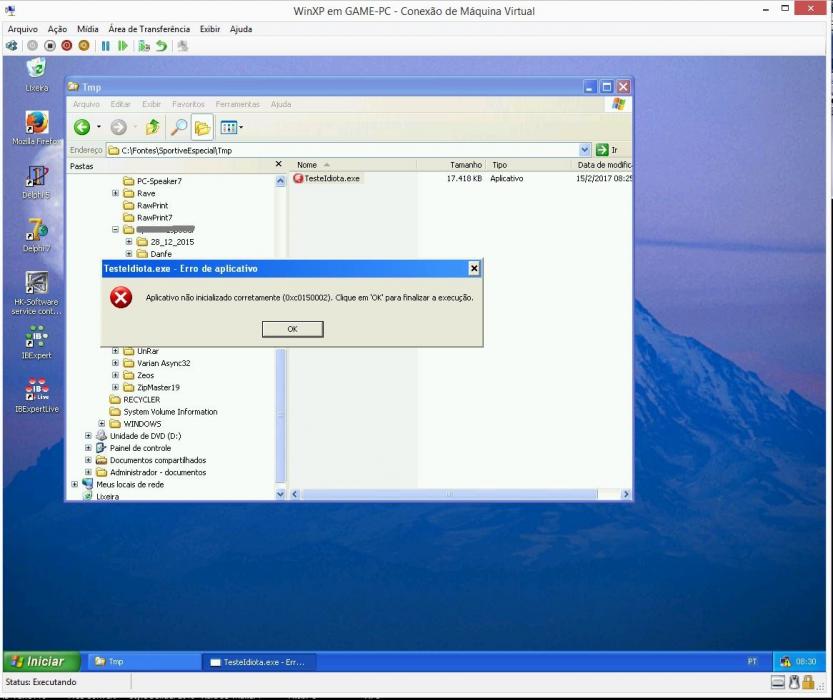Toggle the Folders pane toolbar button
The height and width of the screenshot is (700, 833).
[x=202, y=127]
